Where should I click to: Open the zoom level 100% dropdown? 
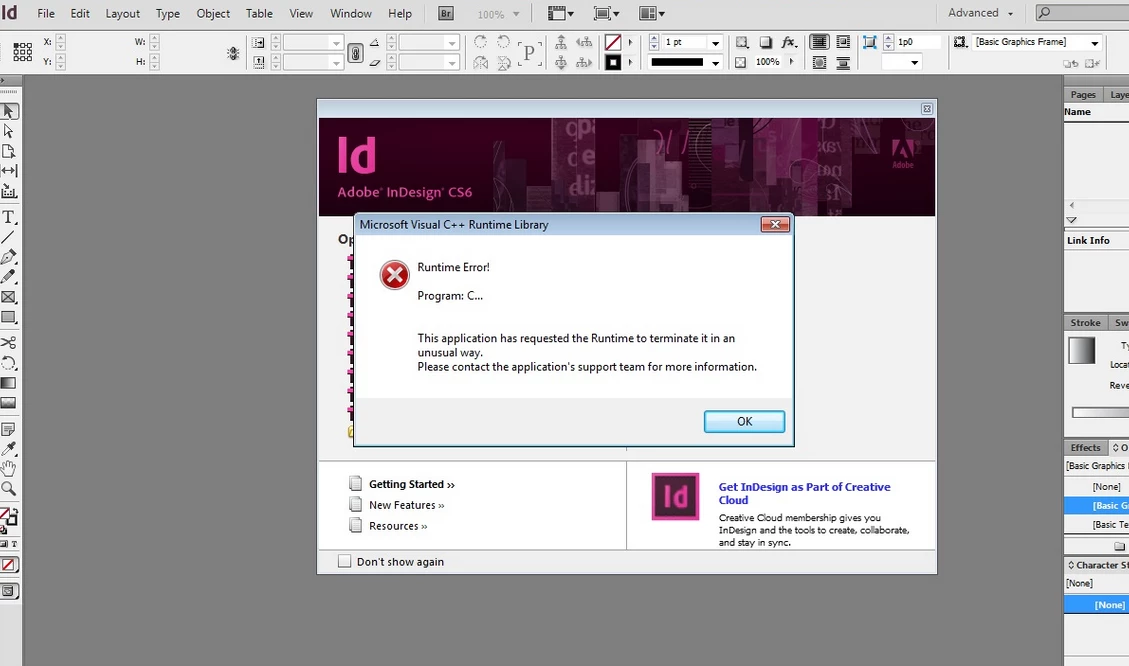click(x=516, y=14)
